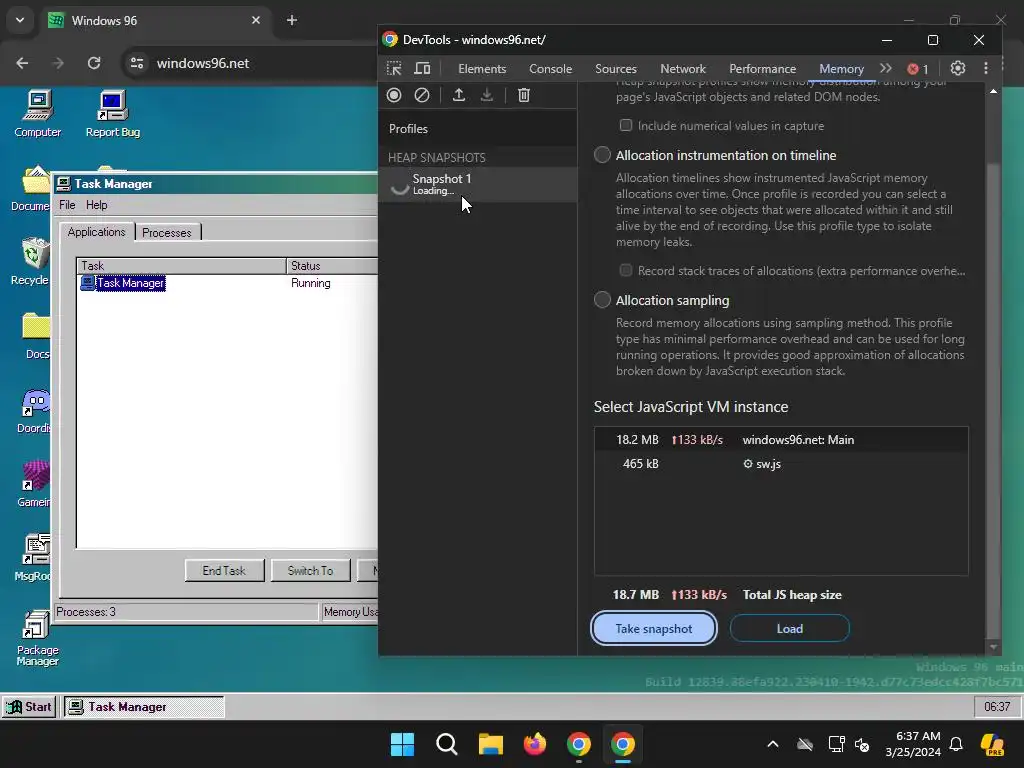Enable Include numerical values in capture
This screenshot has height=768, width=1024.
(x=626, y=125)
